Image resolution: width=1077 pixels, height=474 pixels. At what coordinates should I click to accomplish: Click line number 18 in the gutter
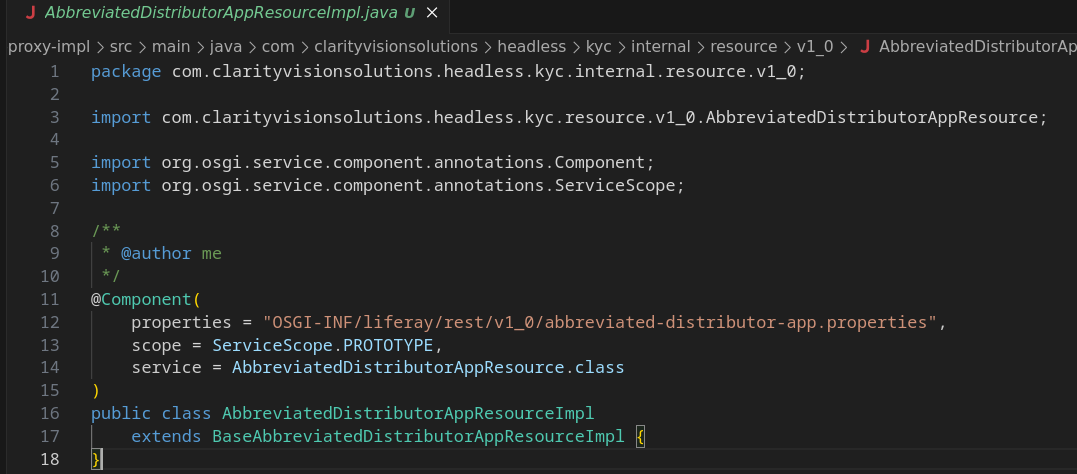[50, 459]
